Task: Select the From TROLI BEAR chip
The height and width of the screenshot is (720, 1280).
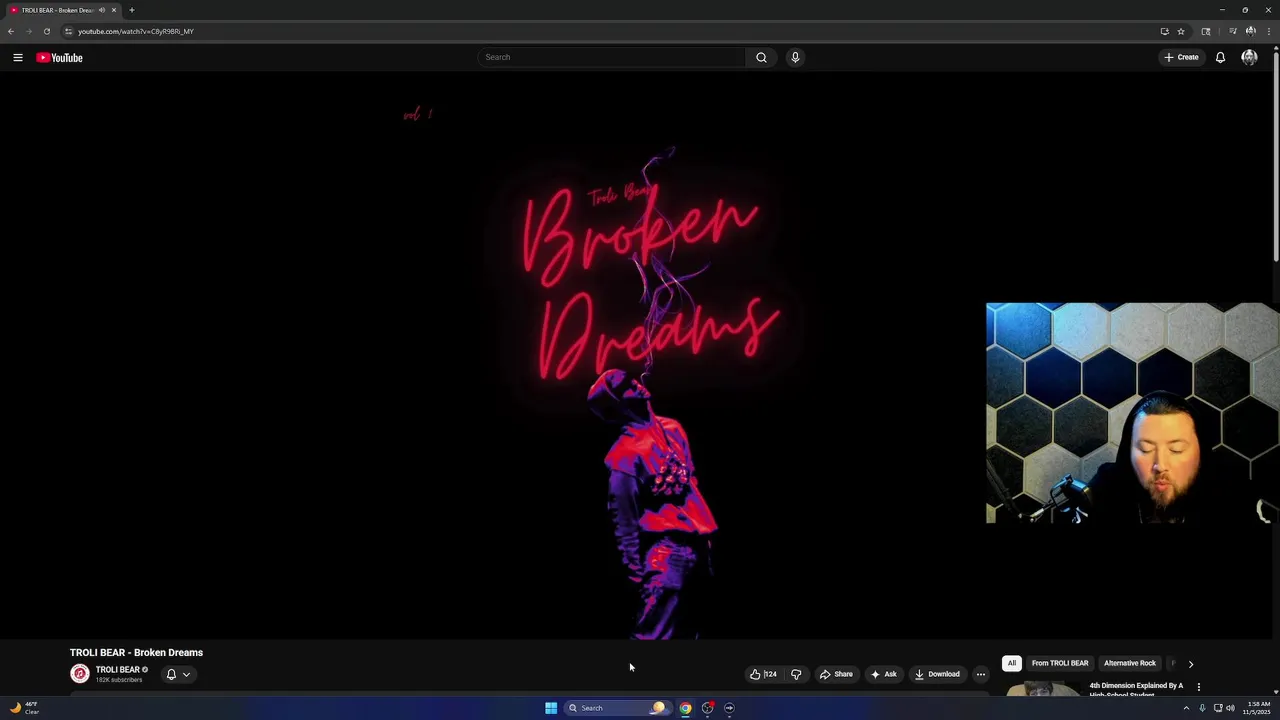Action: coord(1060,663)
